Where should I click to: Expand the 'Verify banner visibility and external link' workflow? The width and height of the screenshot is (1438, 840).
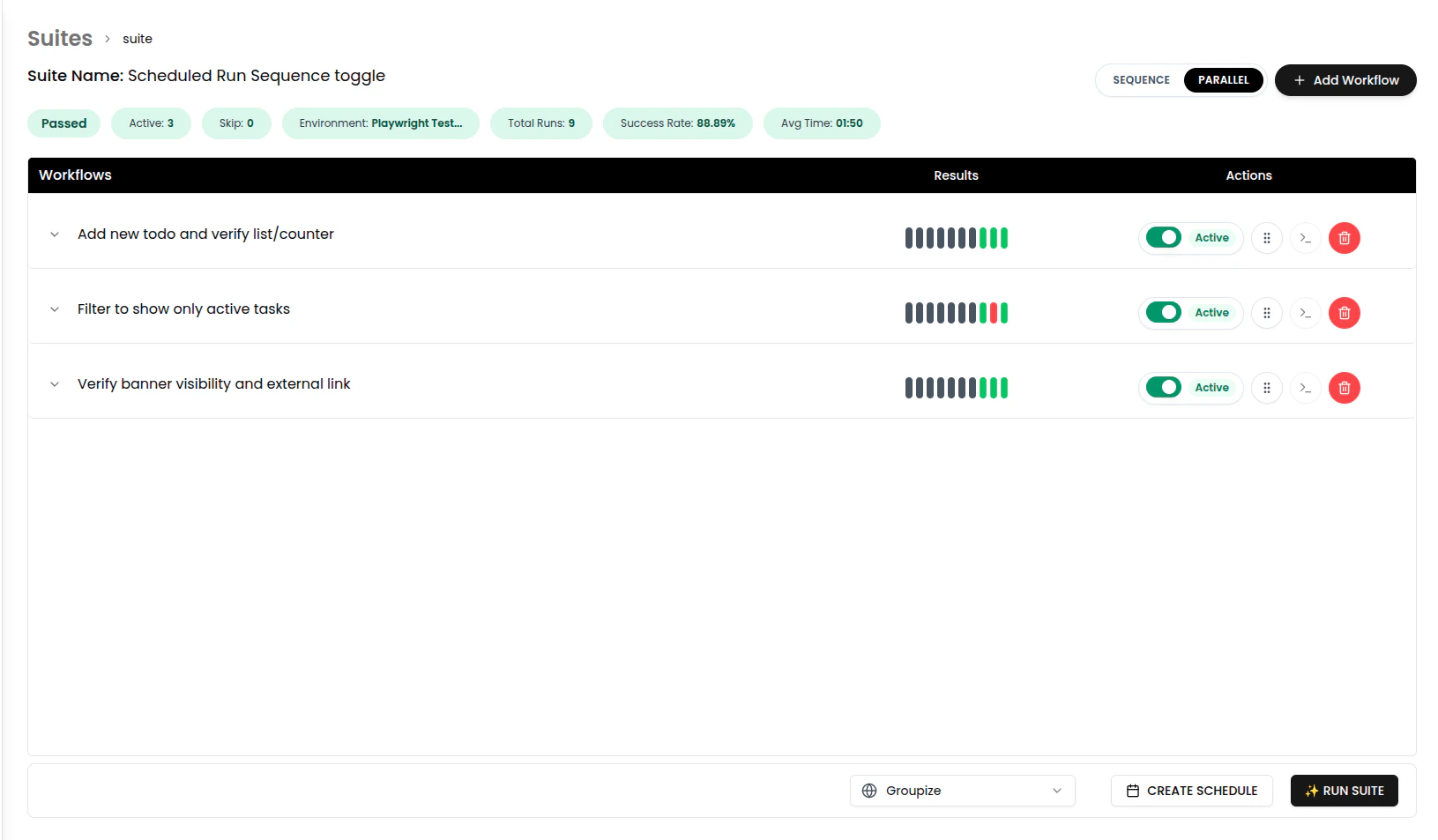click(54, 384)
